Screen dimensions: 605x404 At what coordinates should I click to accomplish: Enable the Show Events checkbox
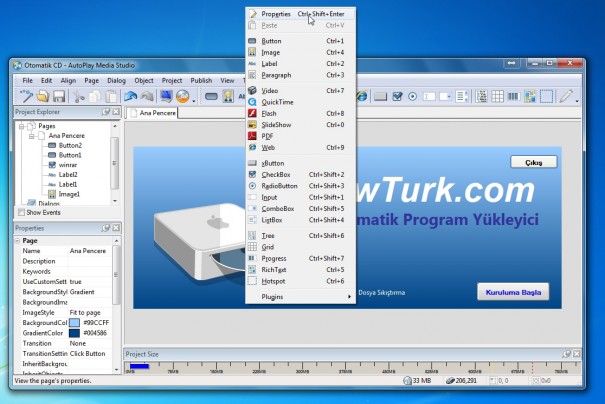tap(22, 212)
